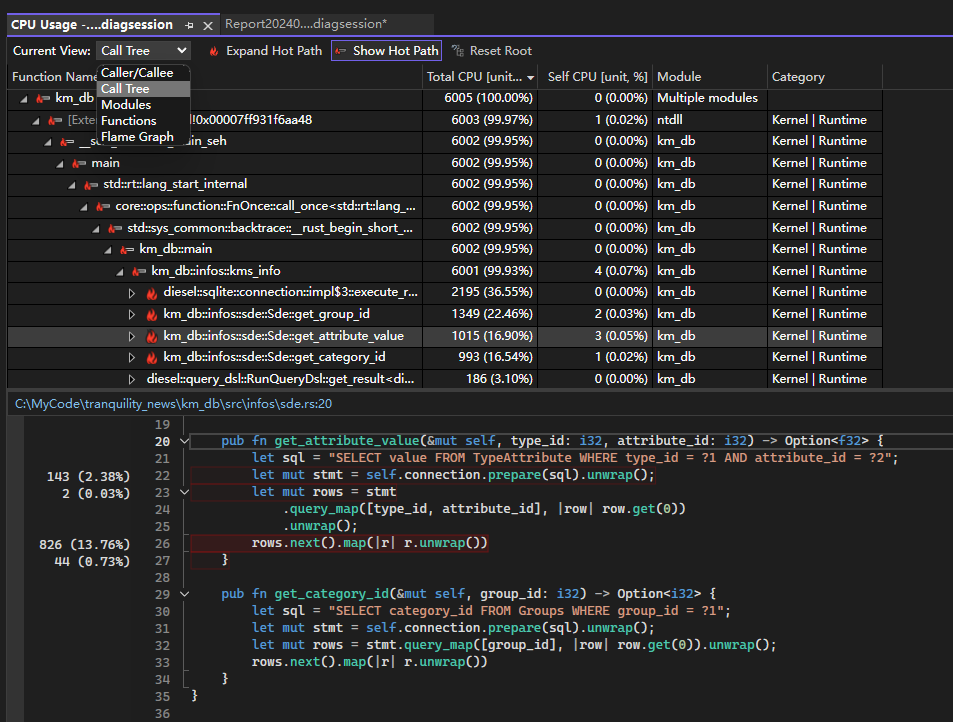
Task: Expand diesel RunQueryDsl get_result node
Action: click(x=132, y=379)
